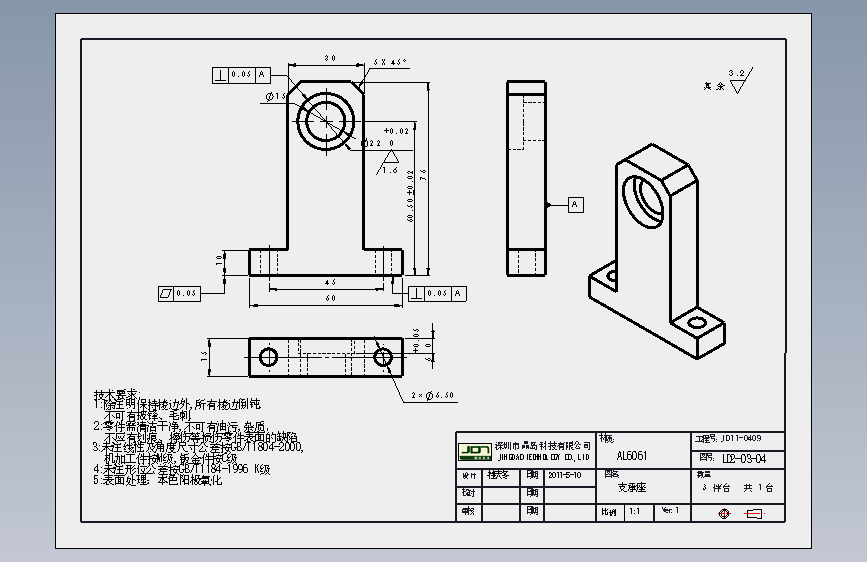Select the 技术要求 heading
This screenshot has height=562, width=867.
(117, 395)
